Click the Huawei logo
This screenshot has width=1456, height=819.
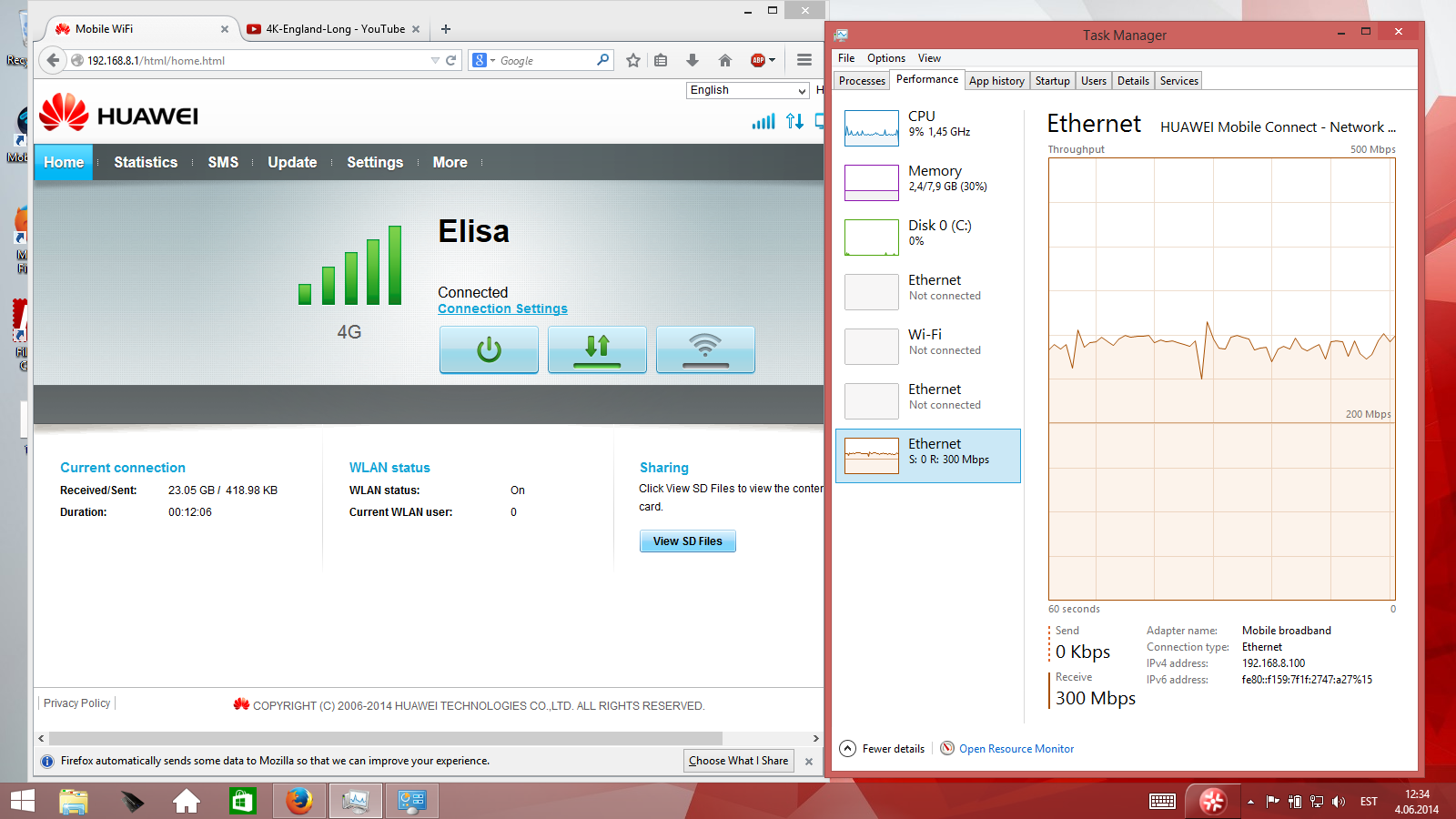(x=119, y=115)
